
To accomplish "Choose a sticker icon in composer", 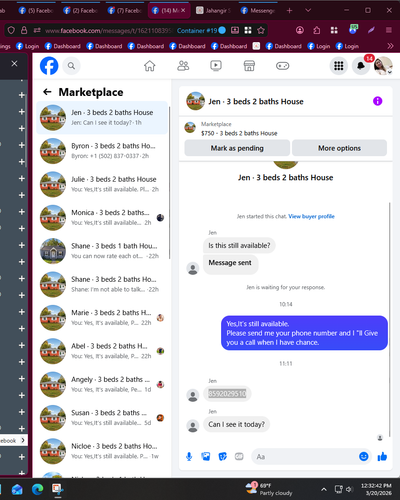I will tap(223, 456).
